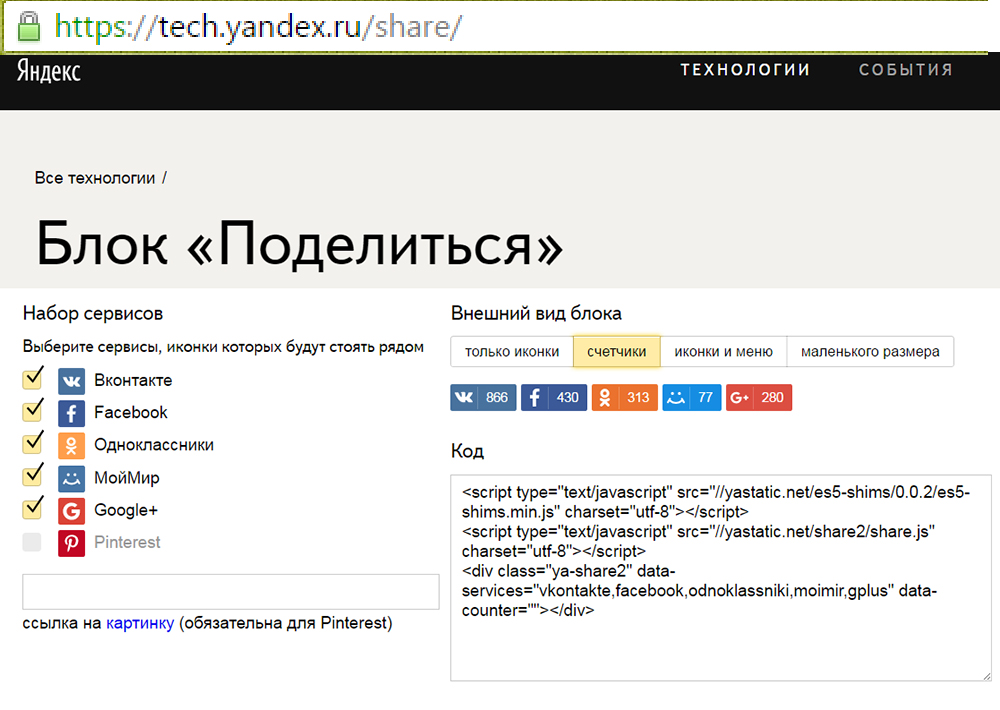The image size is (1000, 710).
Task: Open the ТЕХНОЛОГИИ header menu
Action: (745, 70)
